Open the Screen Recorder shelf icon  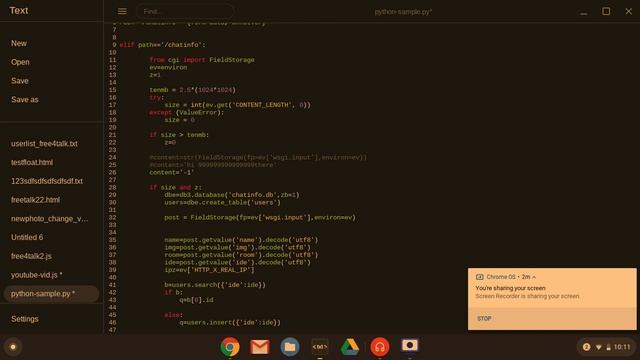tap(409, 346)
